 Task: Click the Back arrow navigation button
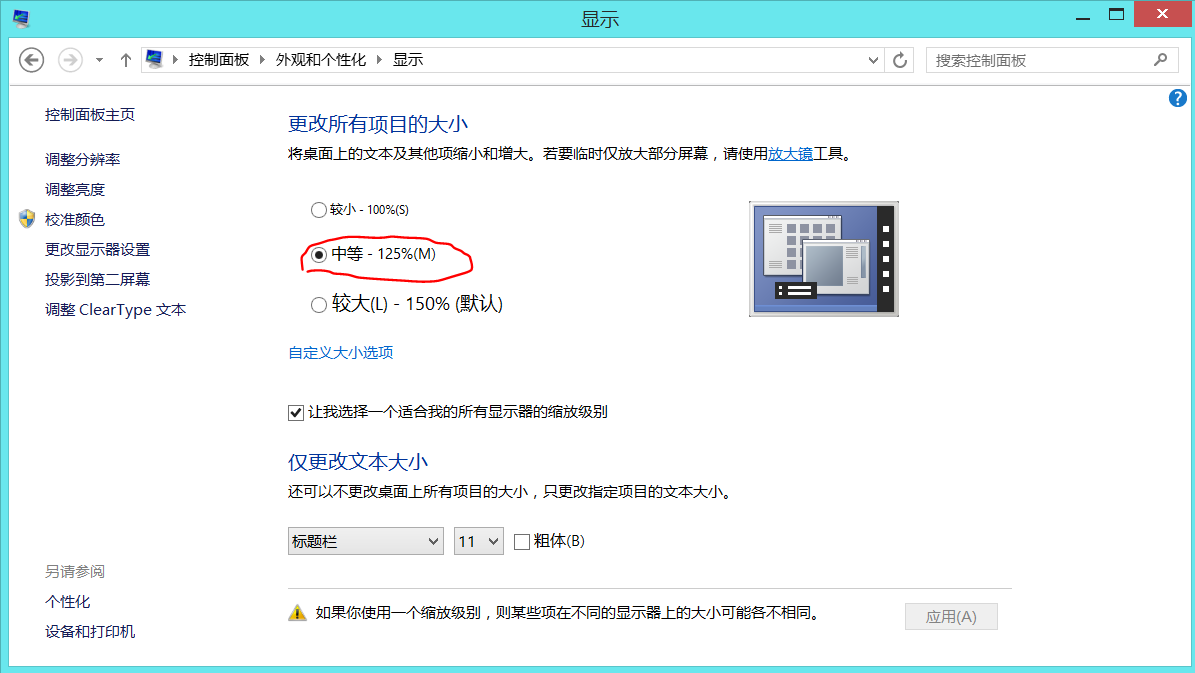point(31,60)
